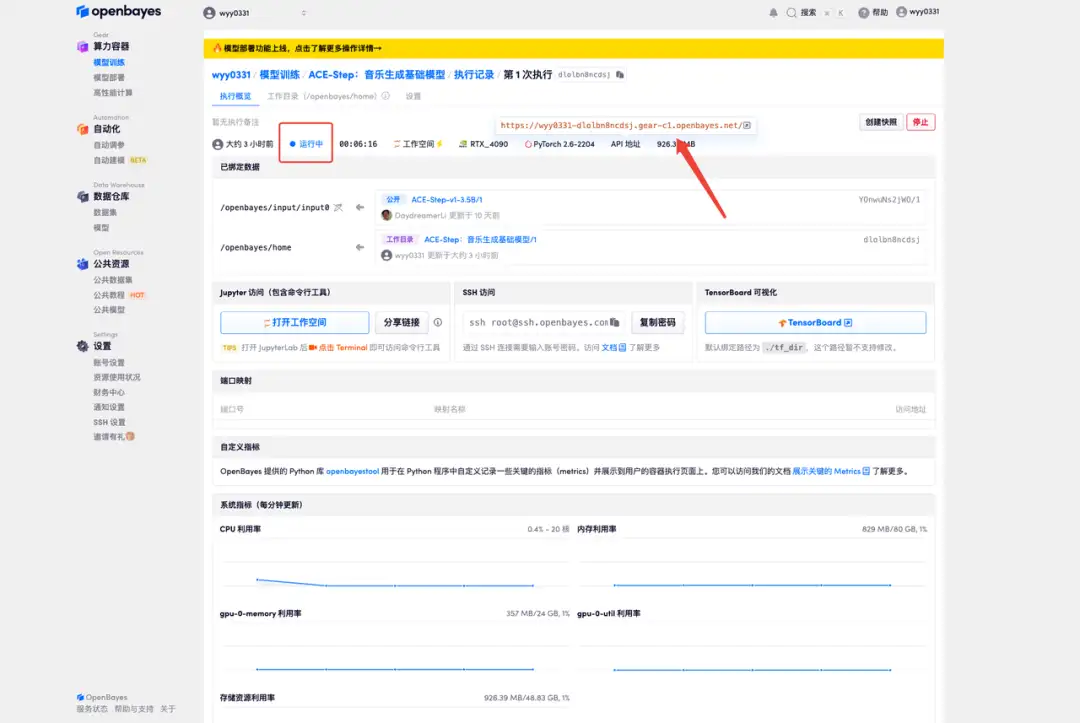This screenshot has width=1080, height=723.
Task: Click the arrow icon beside /openbayes/input/input0
Action: pyautogui.click(x=360, y=207)
